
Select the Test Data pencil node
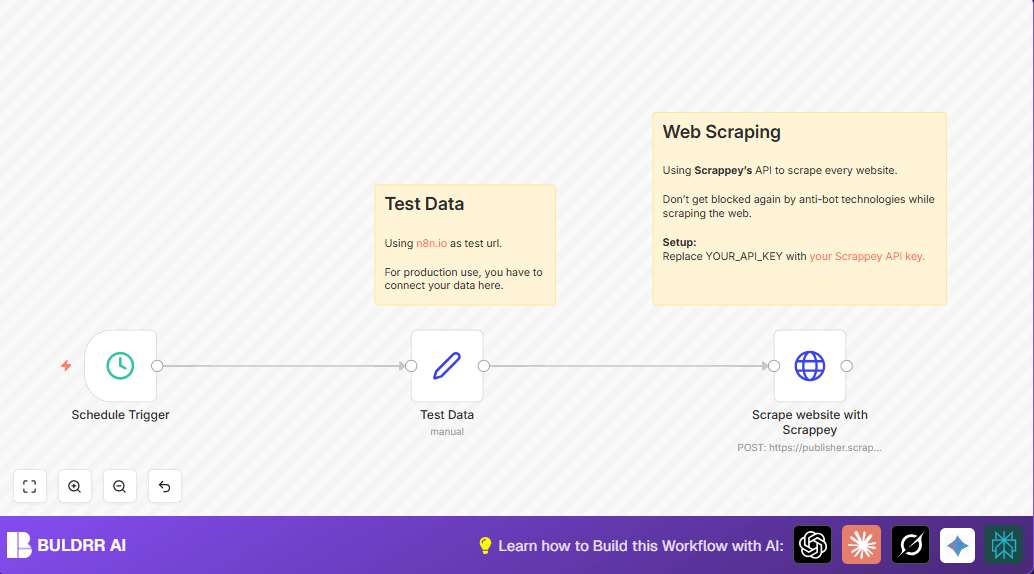coord(447,366)
